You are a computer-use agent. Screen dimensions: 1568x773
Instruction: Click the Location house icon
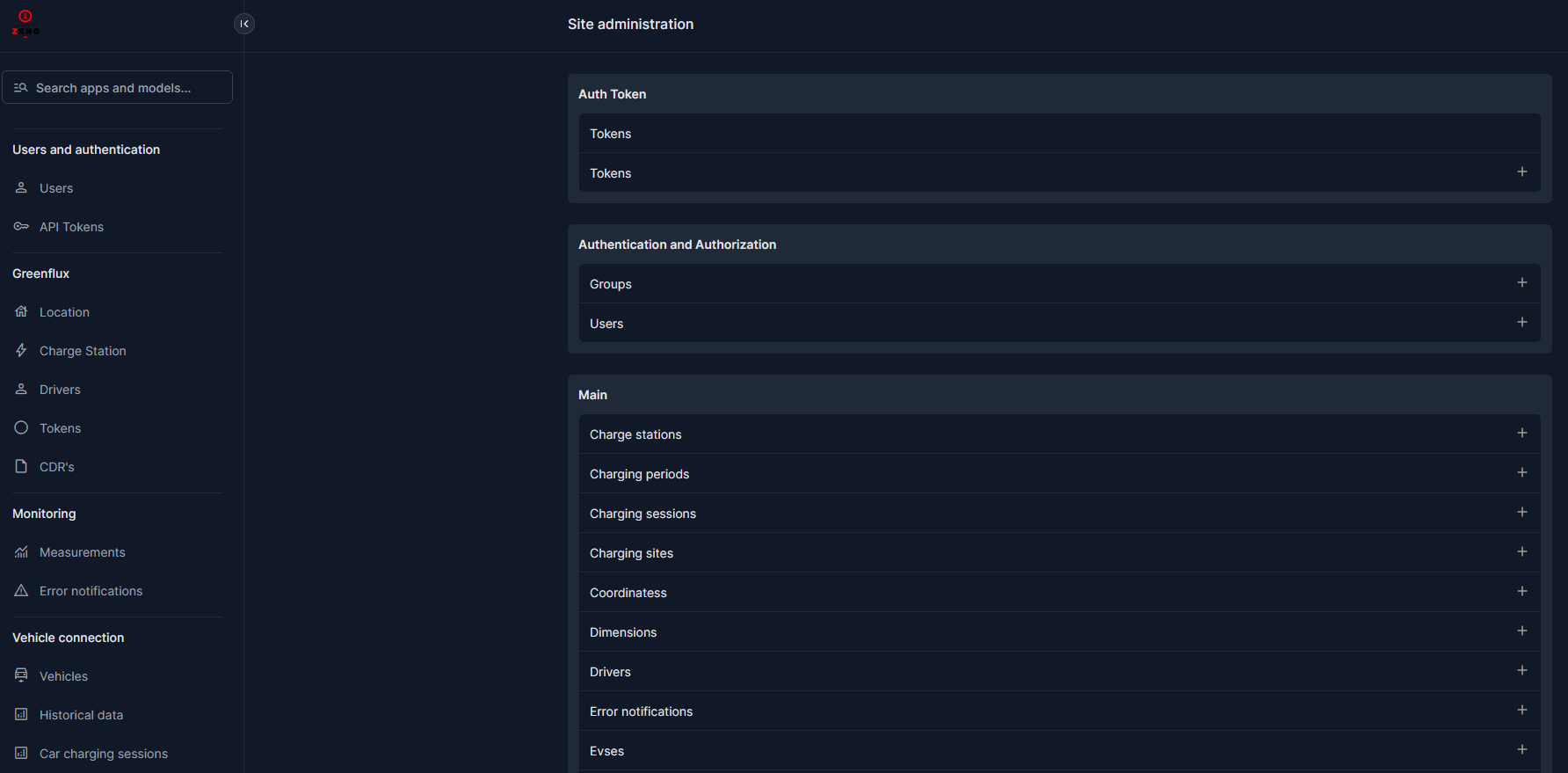[x=21, y=311]
